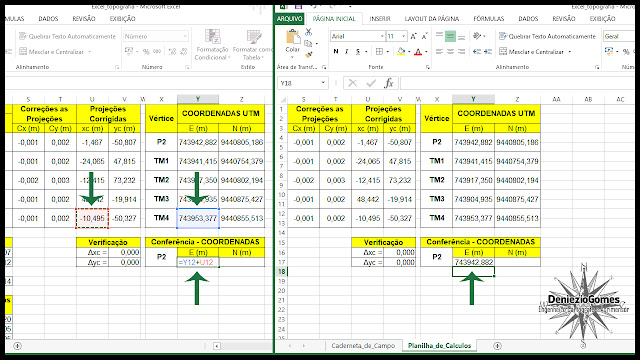Click the borders icon in Fonte group

point(379,51)
